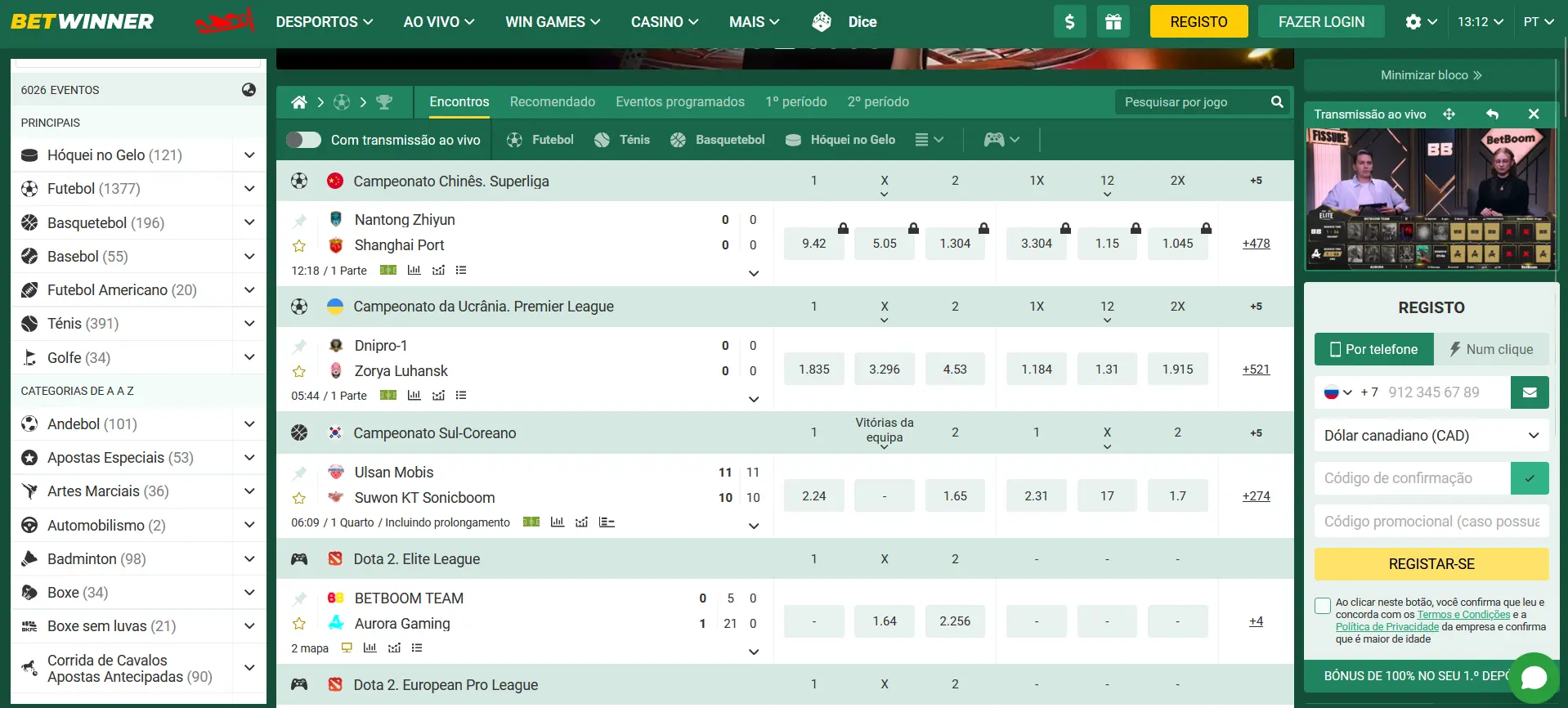Open field view for Dnipro-1 match

point(388,396)
